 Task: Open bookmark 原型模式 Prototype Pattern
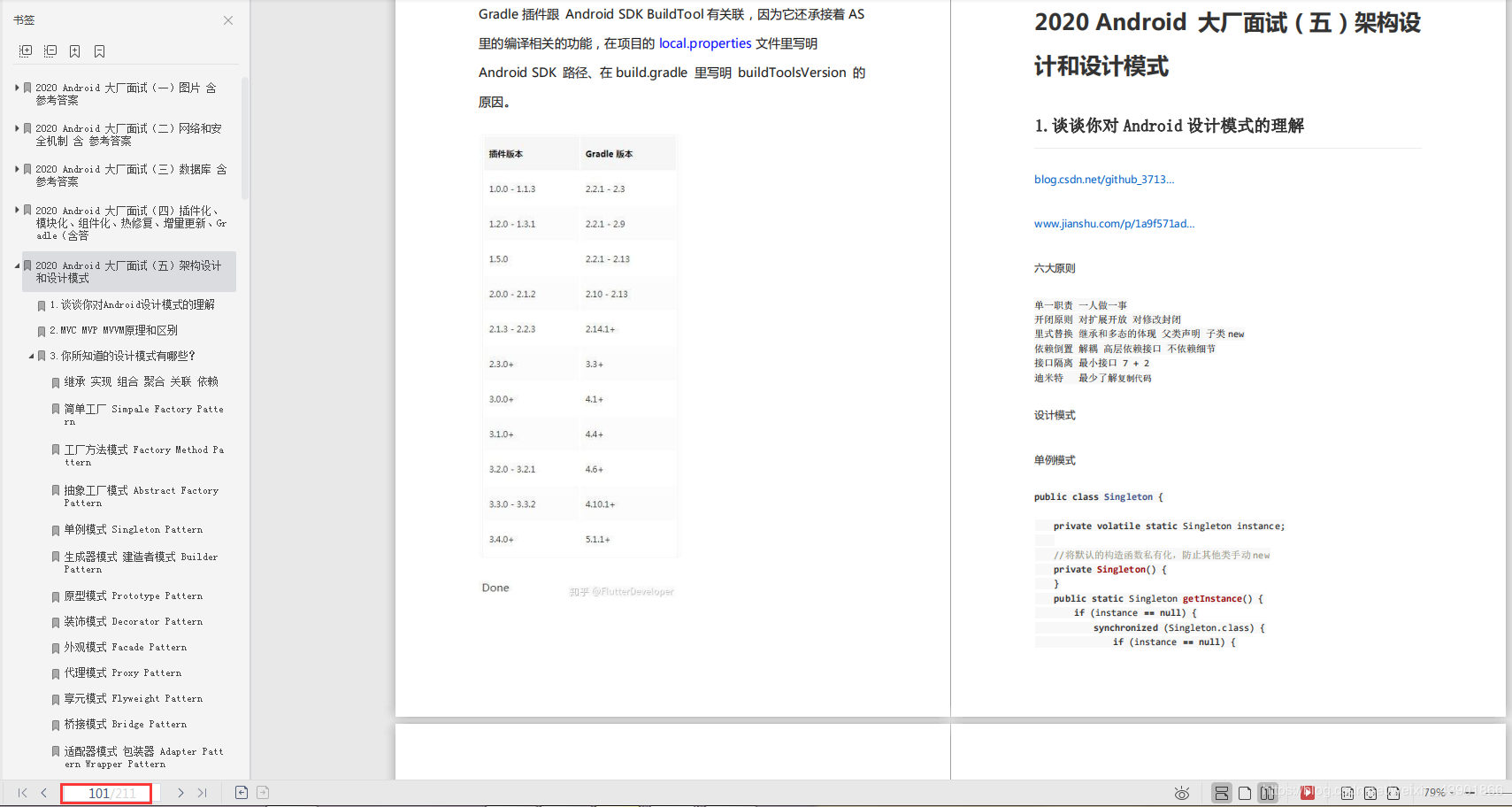[x=133, y=596]
